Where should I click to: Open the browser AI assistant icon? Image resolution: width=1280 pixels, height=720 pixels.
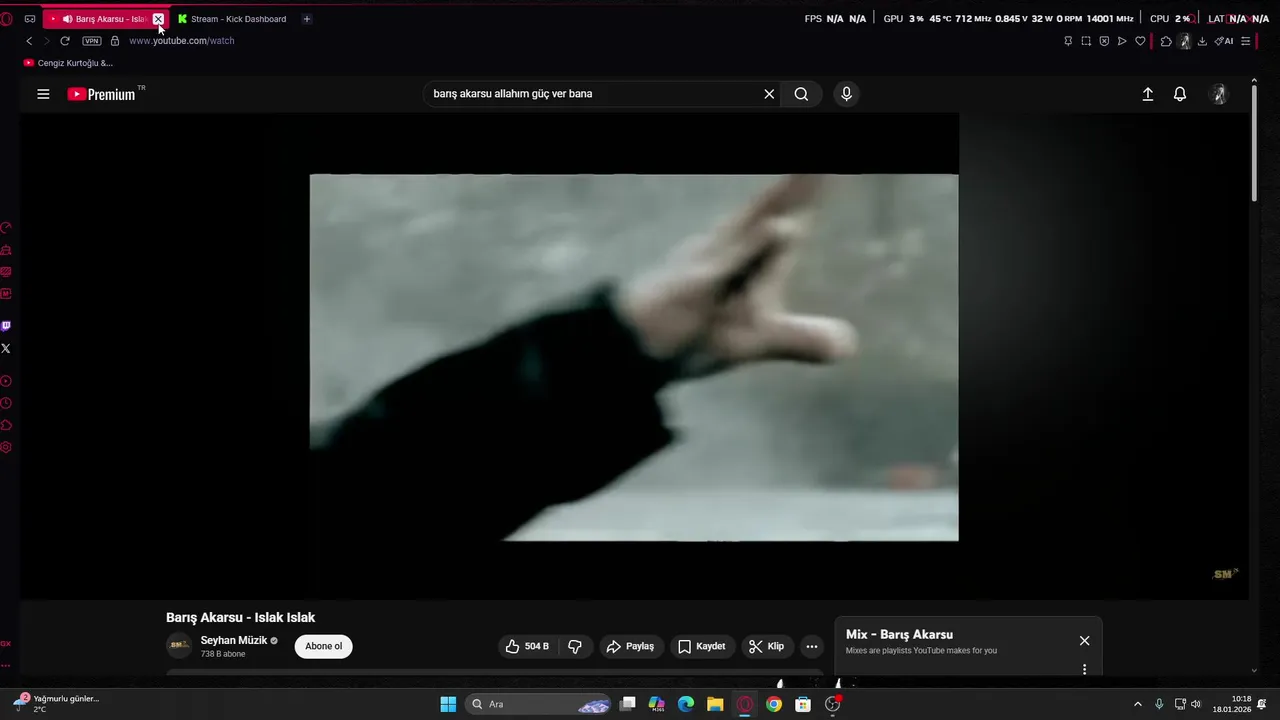coord(1223,41)
